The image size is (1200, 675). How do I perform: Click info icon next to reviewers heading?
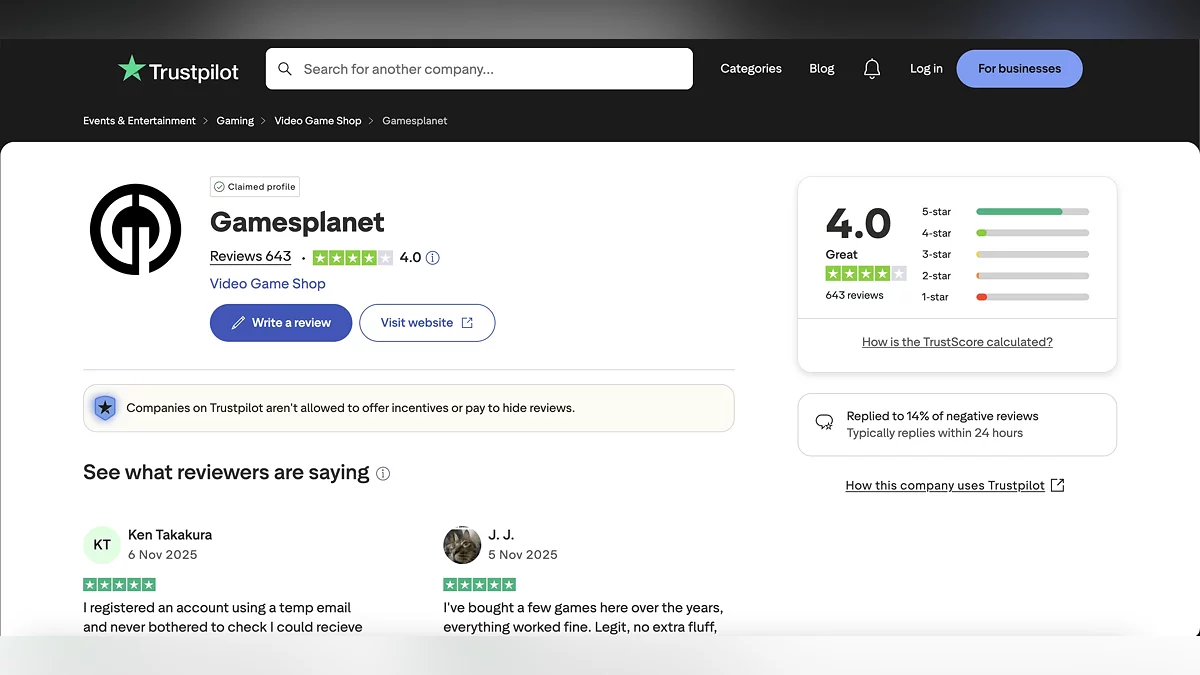(383, 474)
